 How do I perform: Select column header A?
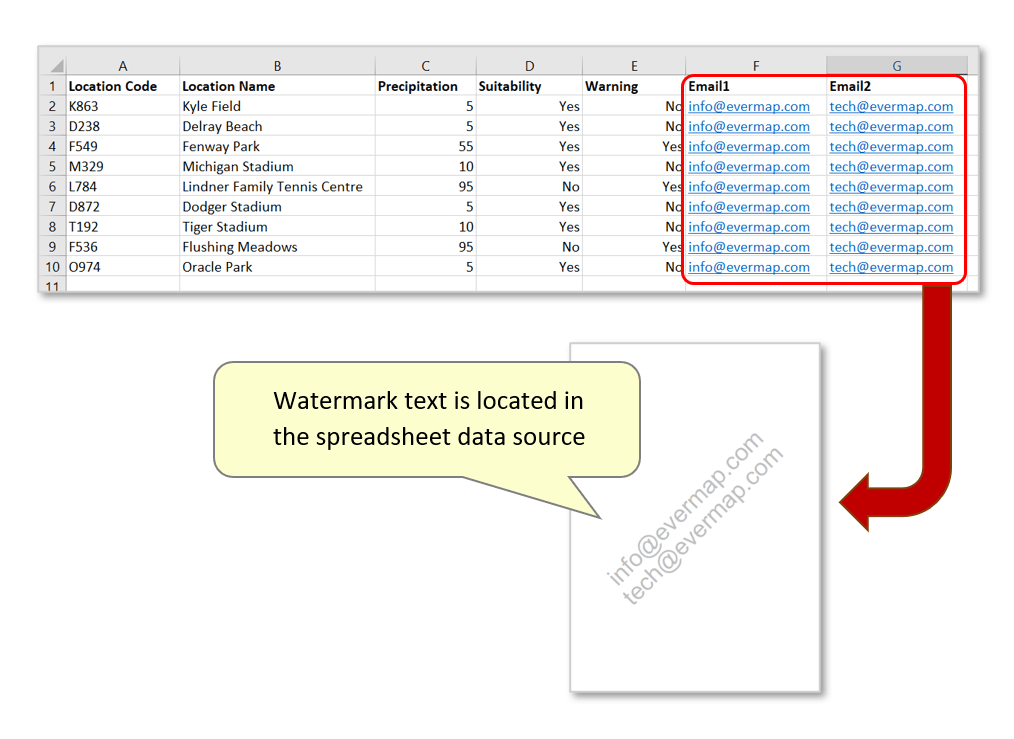point(122,64)
